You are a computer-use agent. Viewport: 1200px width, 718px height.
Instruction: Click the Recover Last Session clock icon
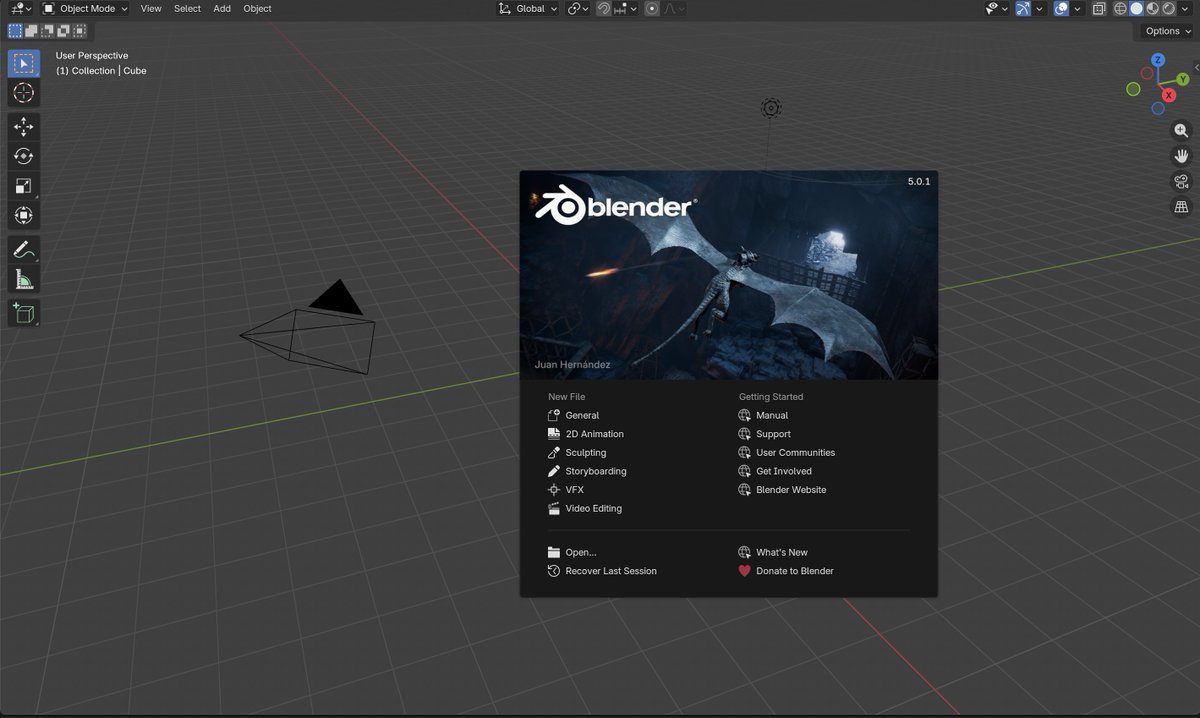click(554, 571)
